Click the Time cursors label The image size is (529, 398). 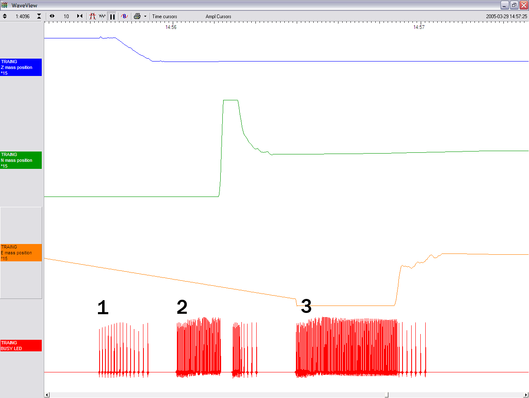coord(164,16)
